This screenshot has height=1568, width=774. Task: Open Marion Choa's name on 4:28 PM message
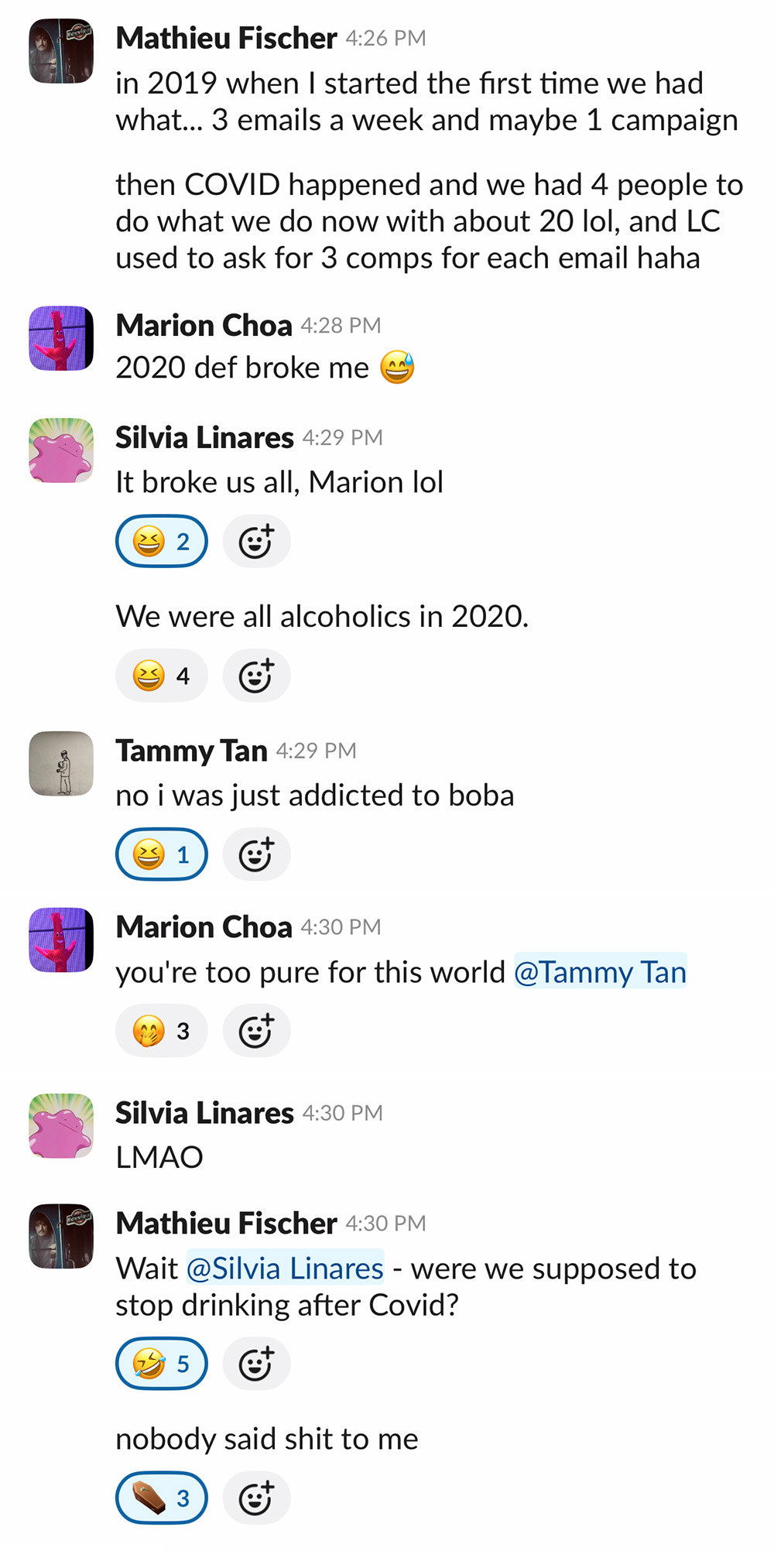(204, 326)
